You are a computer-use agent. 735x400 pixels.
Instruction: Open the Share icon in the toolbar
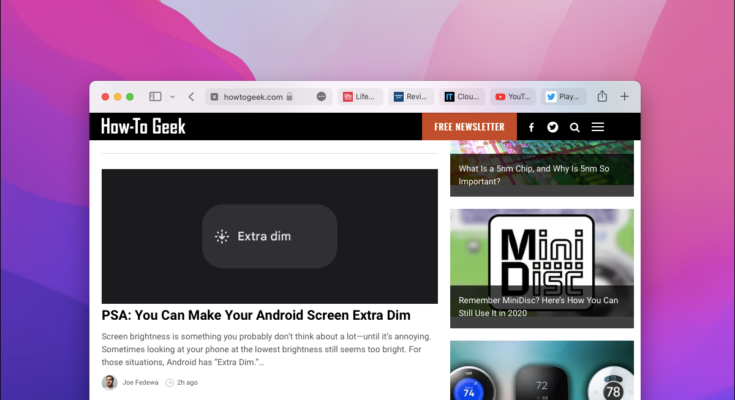pos(602,97)
